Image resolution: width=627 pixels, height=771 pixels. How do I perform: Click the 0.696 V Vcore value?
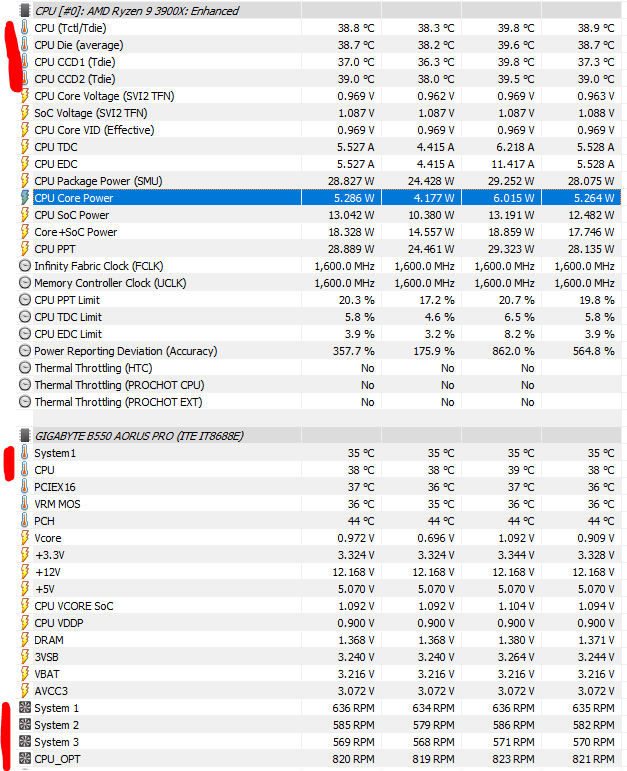click(436, 538)
